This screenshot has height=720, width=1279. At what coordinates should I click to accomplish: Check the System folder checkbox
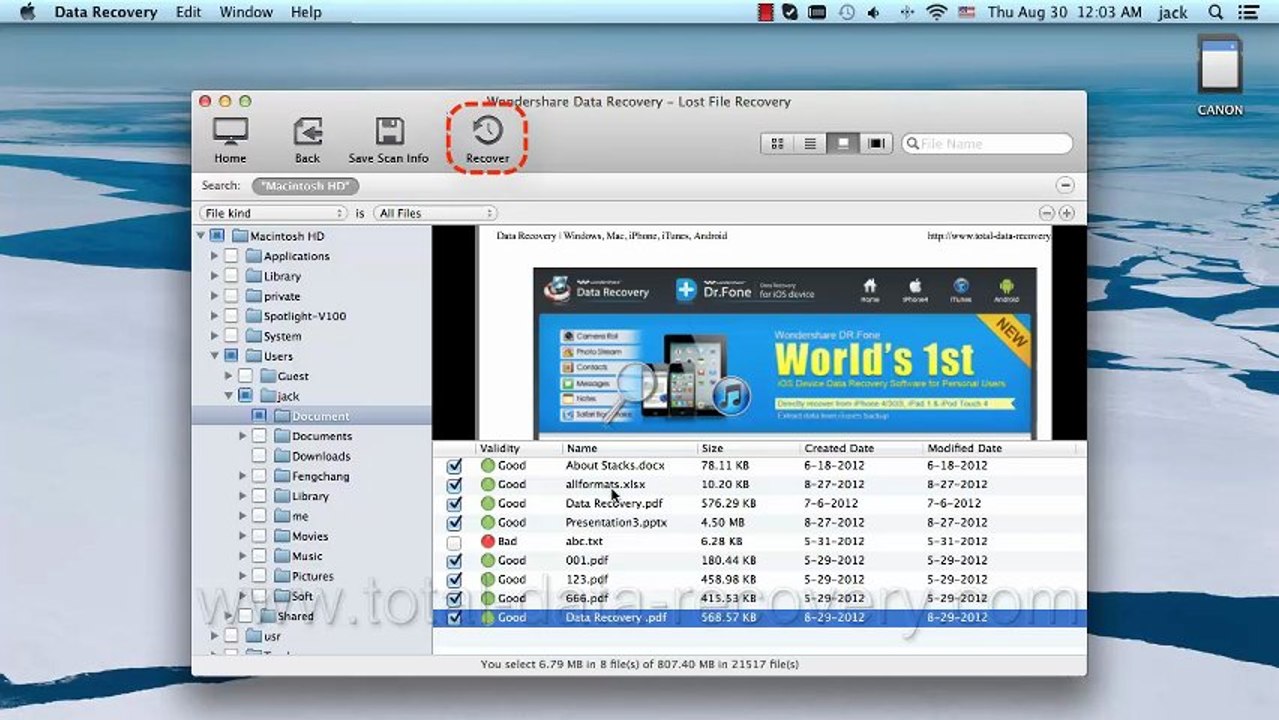point(231,336)
